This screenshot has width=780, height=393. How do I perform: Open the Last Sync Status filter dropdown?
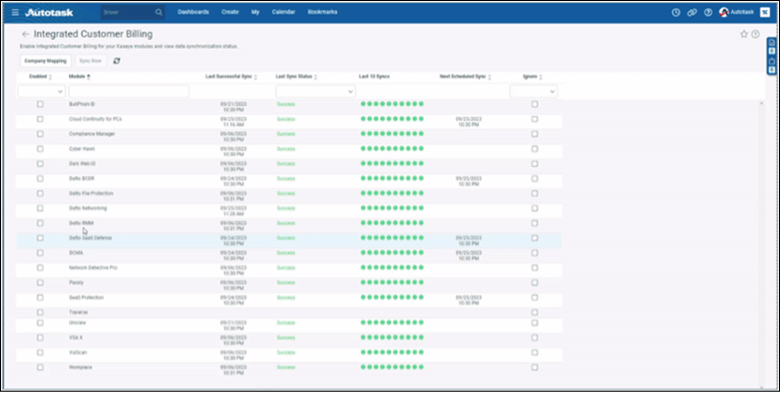(x=316, y=92)
